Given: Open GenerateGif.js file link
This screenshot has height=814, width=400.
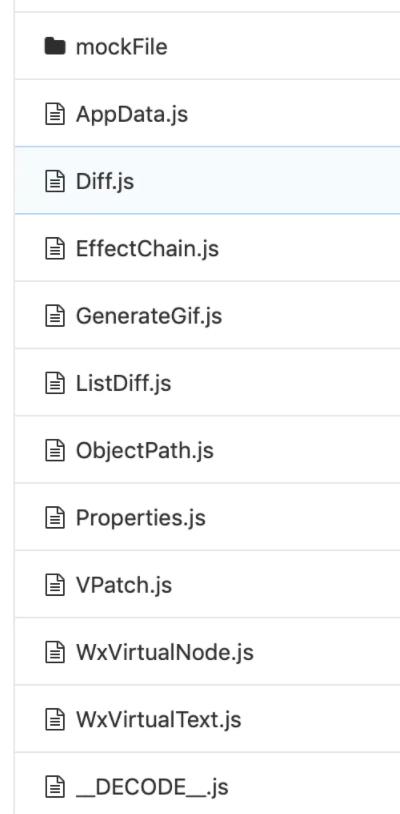Looking at the screenshot, I should pyautogui.click(x=149, y=317).
